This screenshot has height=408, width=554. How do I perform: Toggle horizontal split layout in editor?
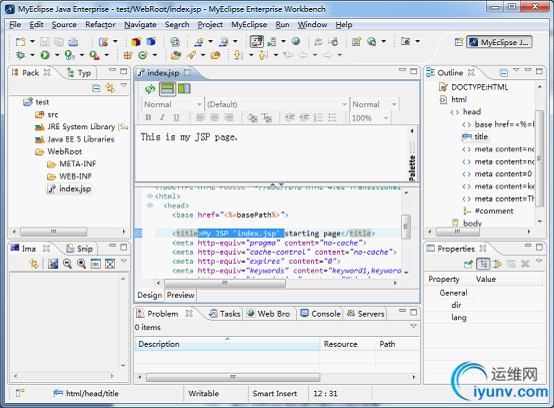pos(167,89)
